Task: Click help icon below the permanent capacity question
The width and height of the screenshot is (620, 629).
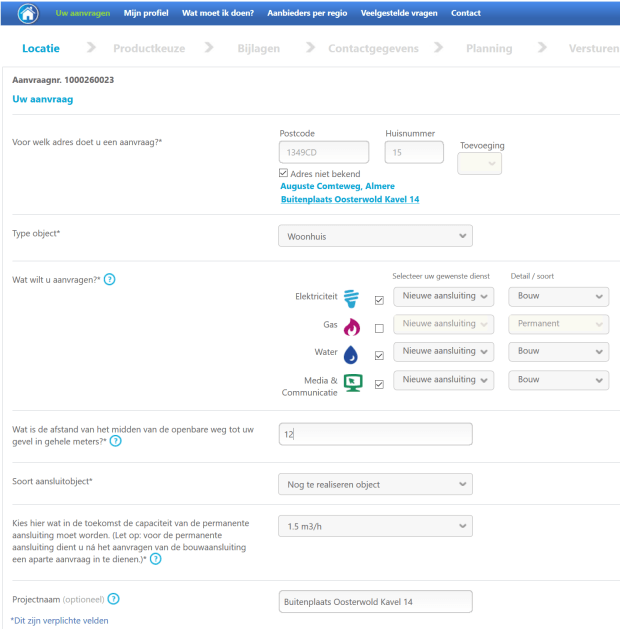Action: tap(156, 559)
